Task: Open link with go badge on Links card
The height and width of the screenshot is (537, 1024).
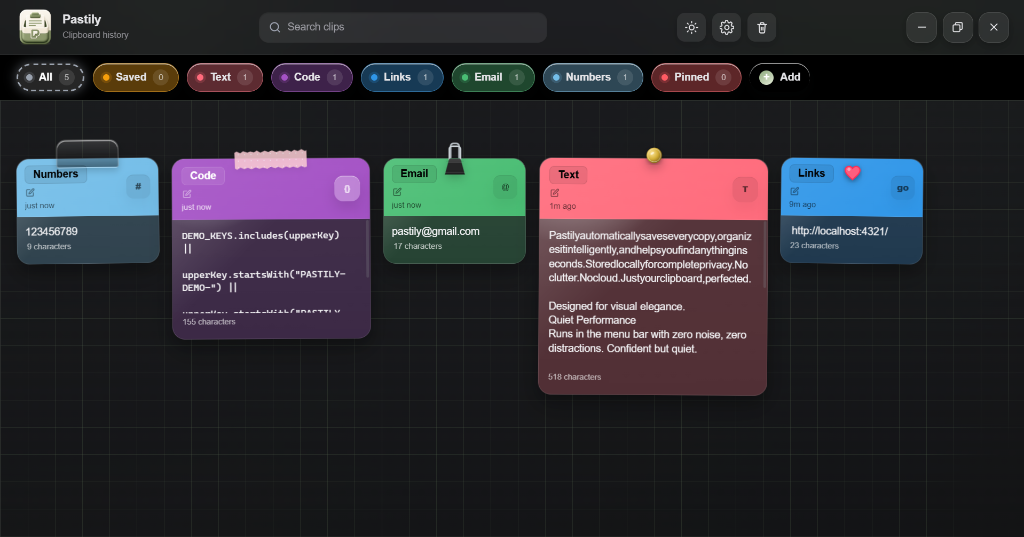Action: (903, 188)
